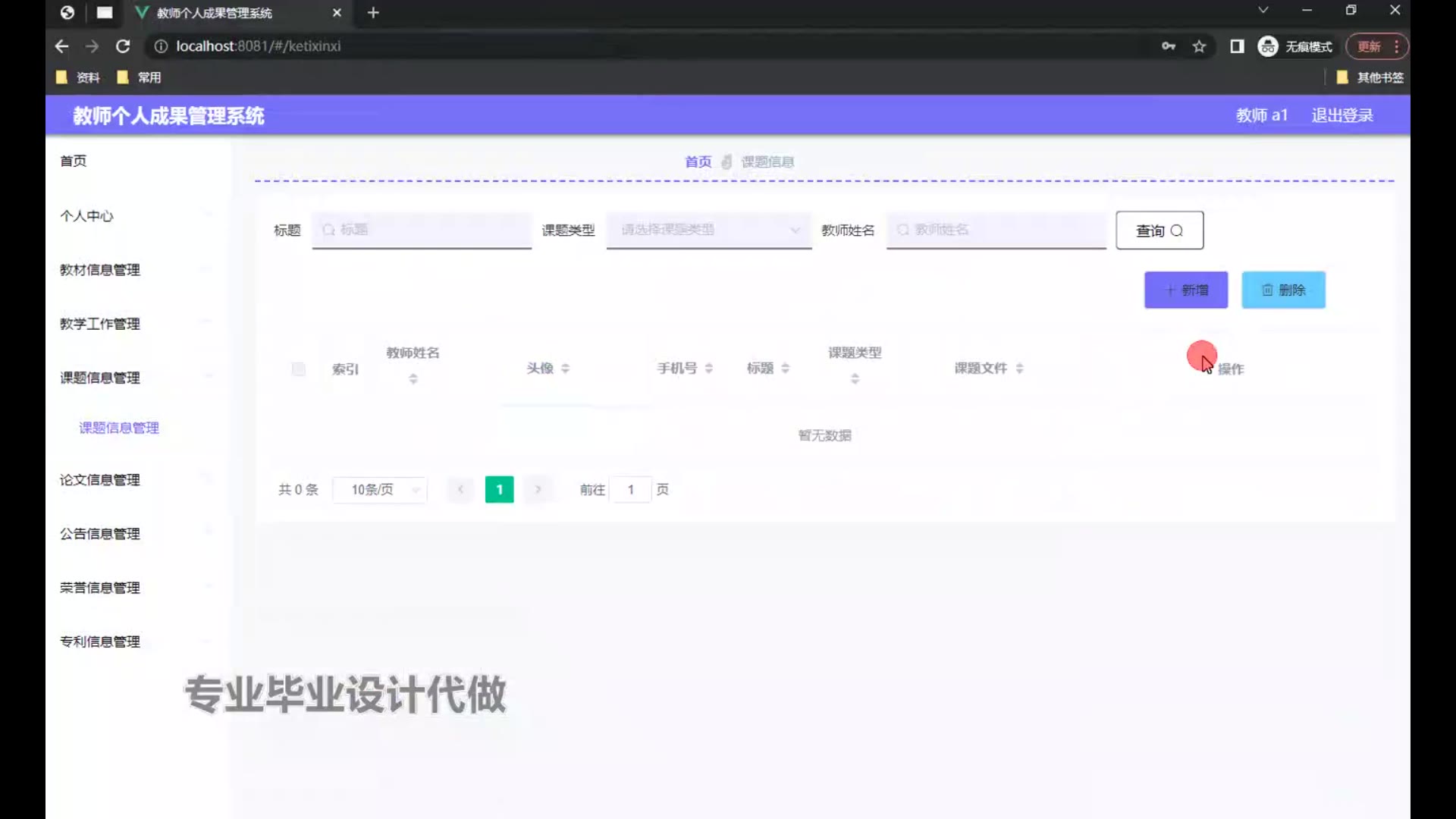Click the browser back arrow

point(62,46)
